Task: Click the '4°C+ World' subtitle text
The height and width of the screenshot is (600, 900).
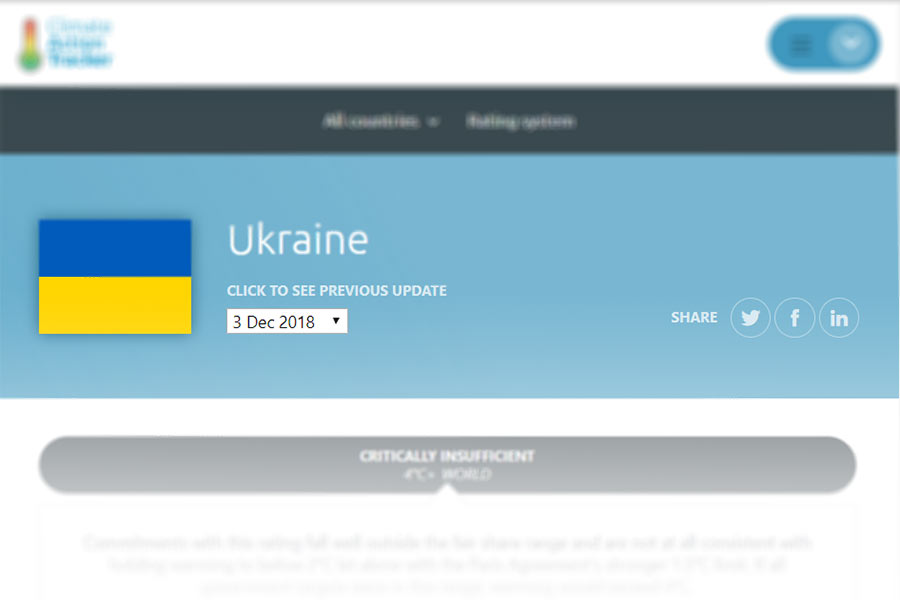Action: 447,475
